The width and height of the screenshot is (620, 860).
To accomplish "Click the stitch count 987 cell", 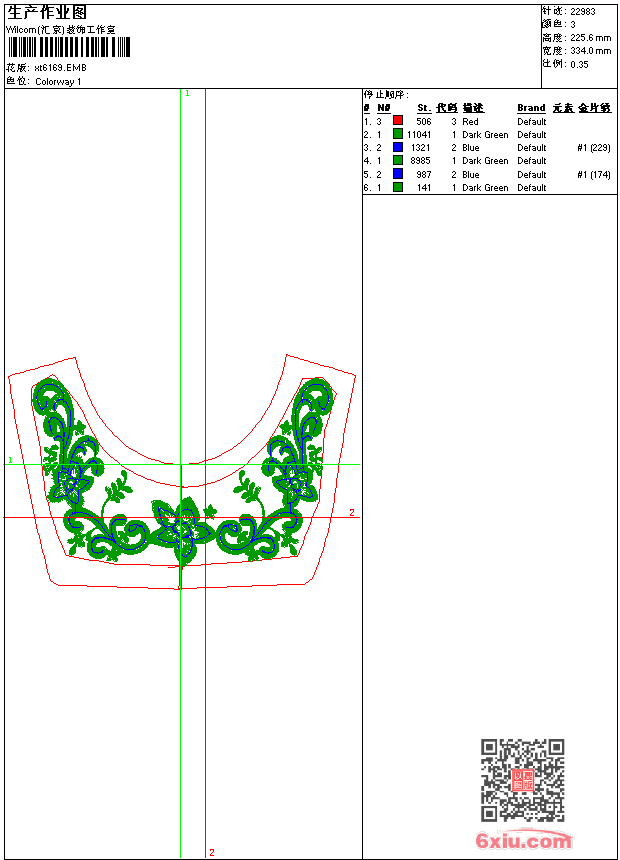I will pos(424,175).
